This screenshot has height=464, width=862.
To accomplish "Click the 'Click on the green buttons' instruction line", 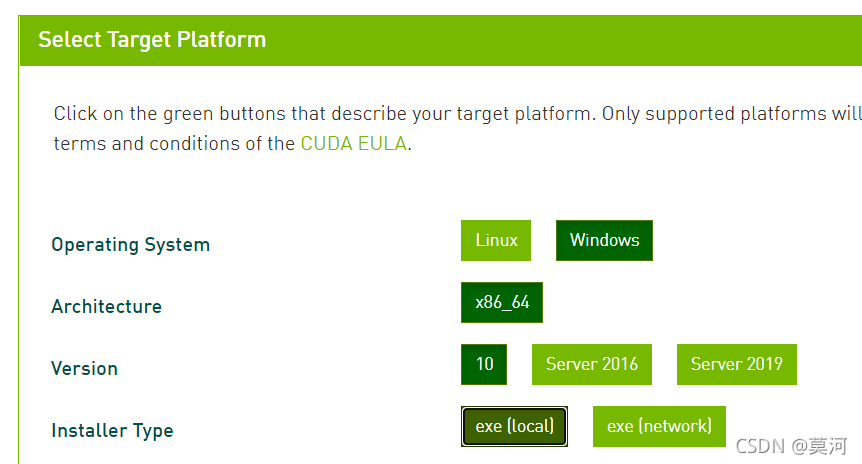I will coord(457,114).
